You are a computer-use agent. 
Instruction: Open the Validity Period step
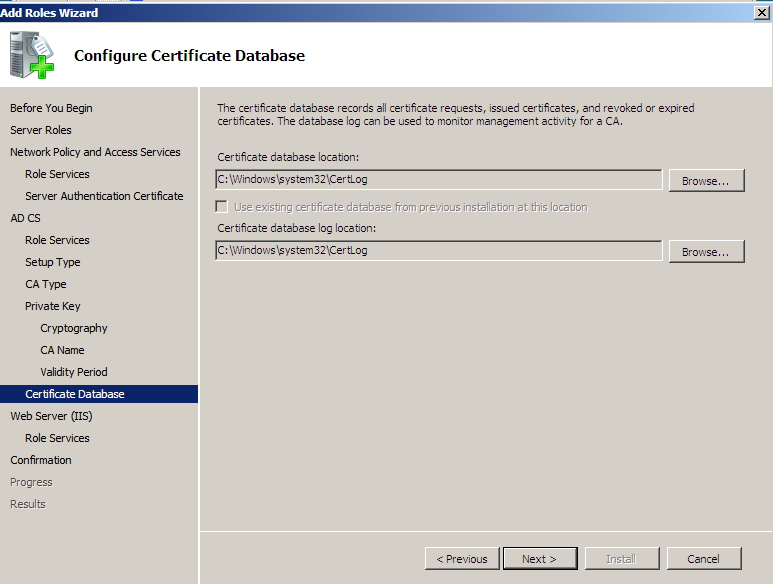(x=74, y=372)
